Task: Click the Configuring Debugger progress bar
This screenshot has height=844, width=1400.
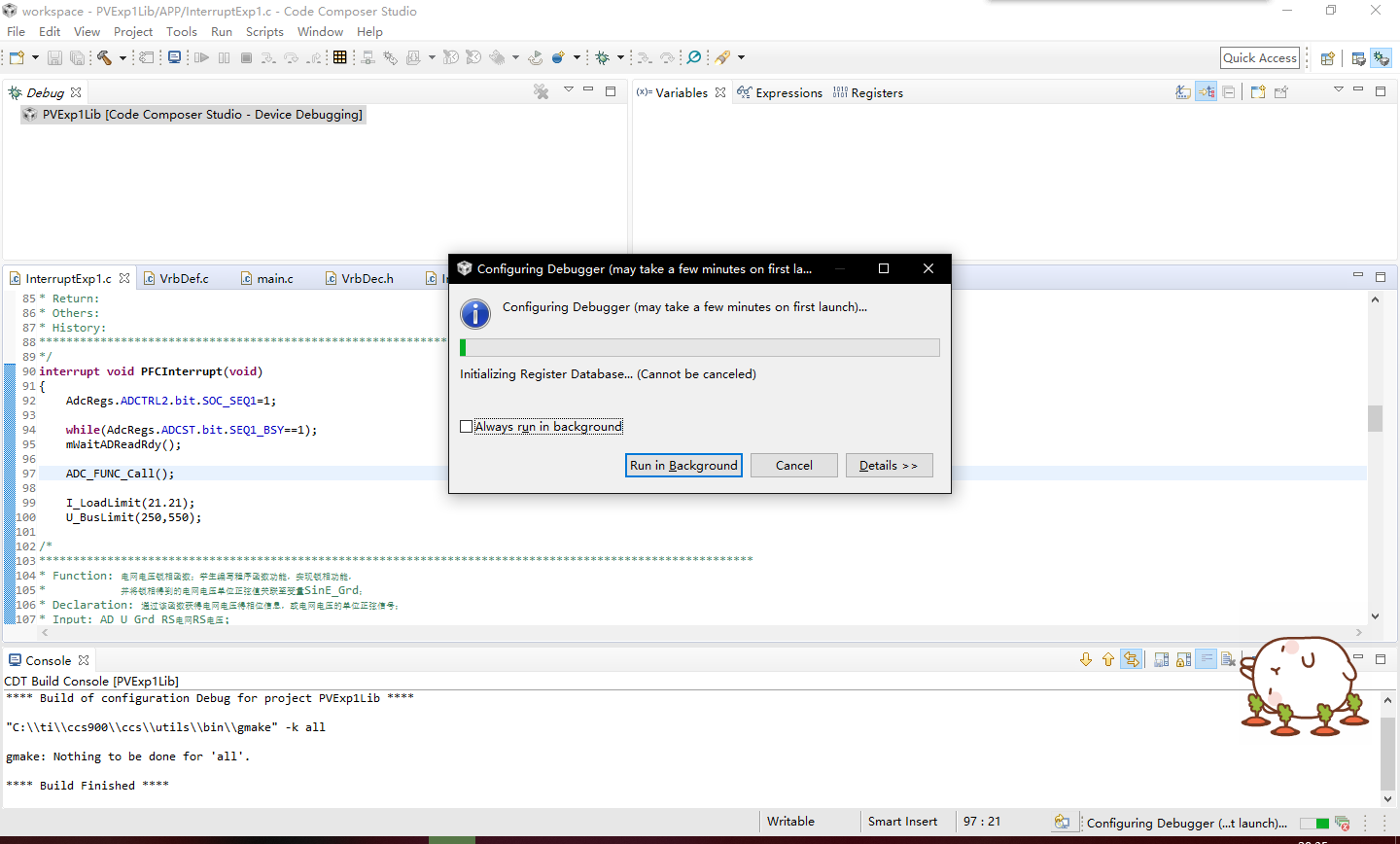Action: 700,347
